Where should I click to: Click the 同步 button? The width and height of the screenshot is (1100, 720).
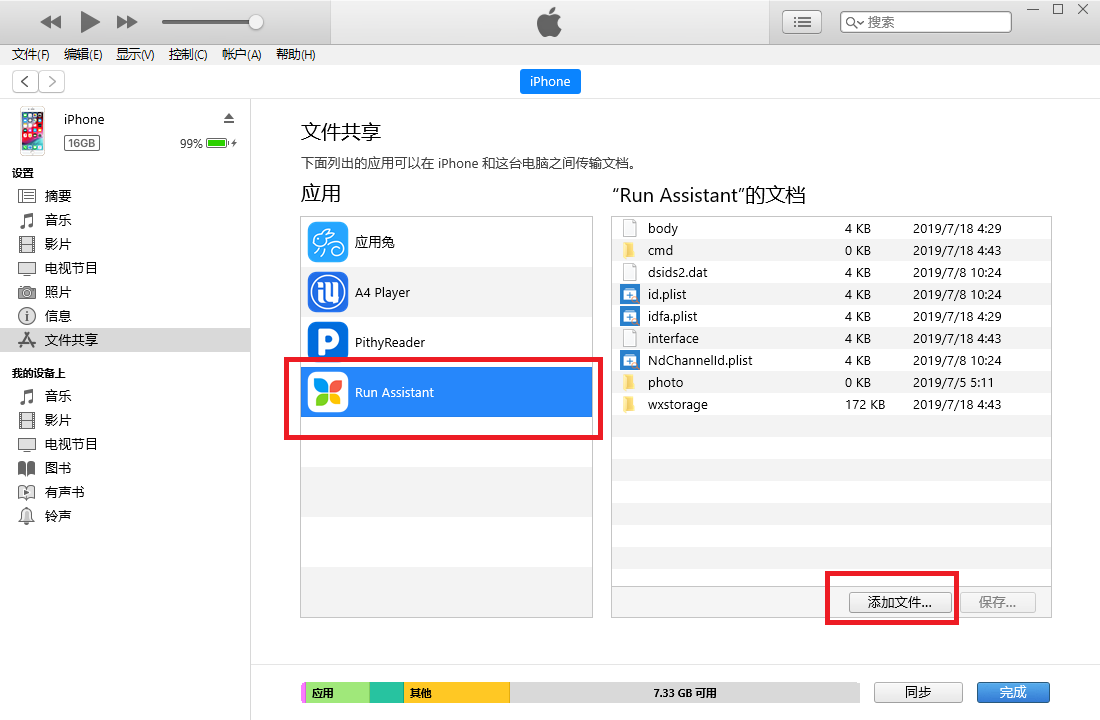[x=918, y=693]
